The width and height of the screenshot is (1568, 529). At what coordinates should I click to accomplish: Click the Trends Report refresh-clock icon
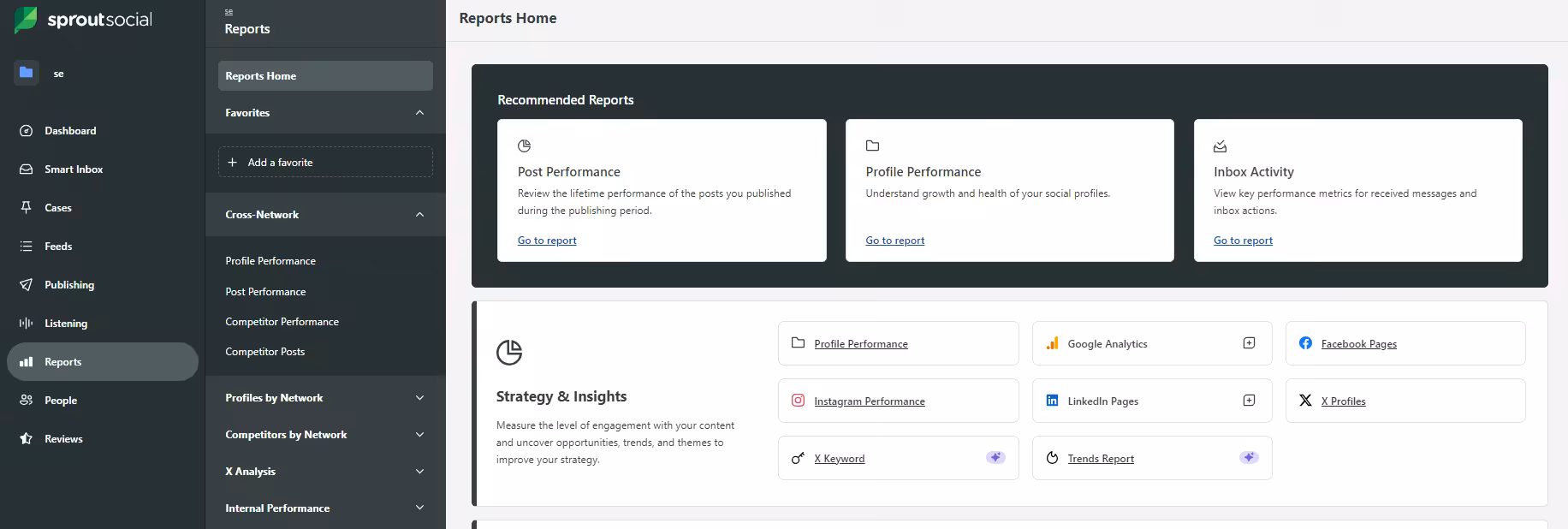click(x=1053, y=458)
